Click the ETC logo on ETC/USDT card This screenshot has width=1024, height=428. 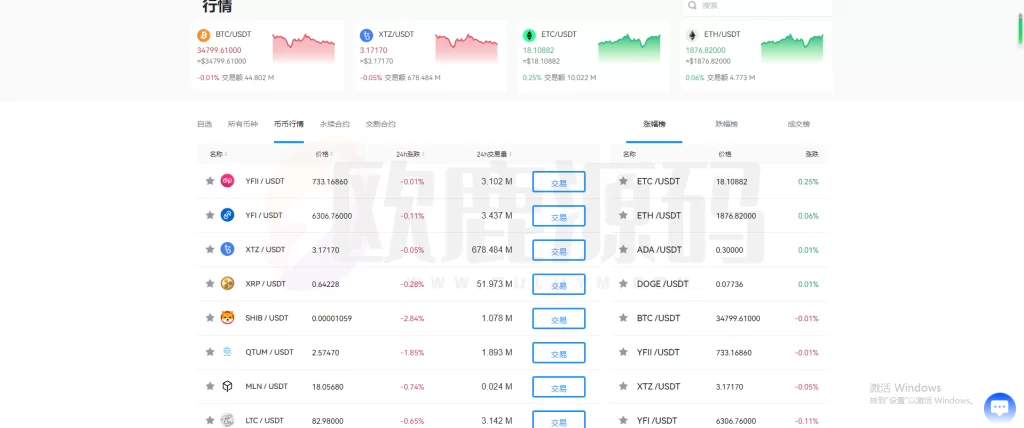(x=529, y=35)
